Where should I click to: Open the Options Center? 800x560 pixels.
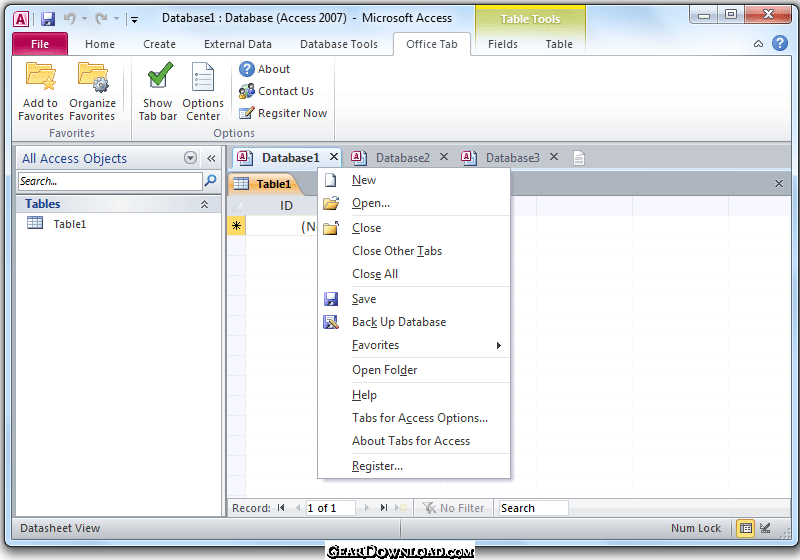(203, 90)
